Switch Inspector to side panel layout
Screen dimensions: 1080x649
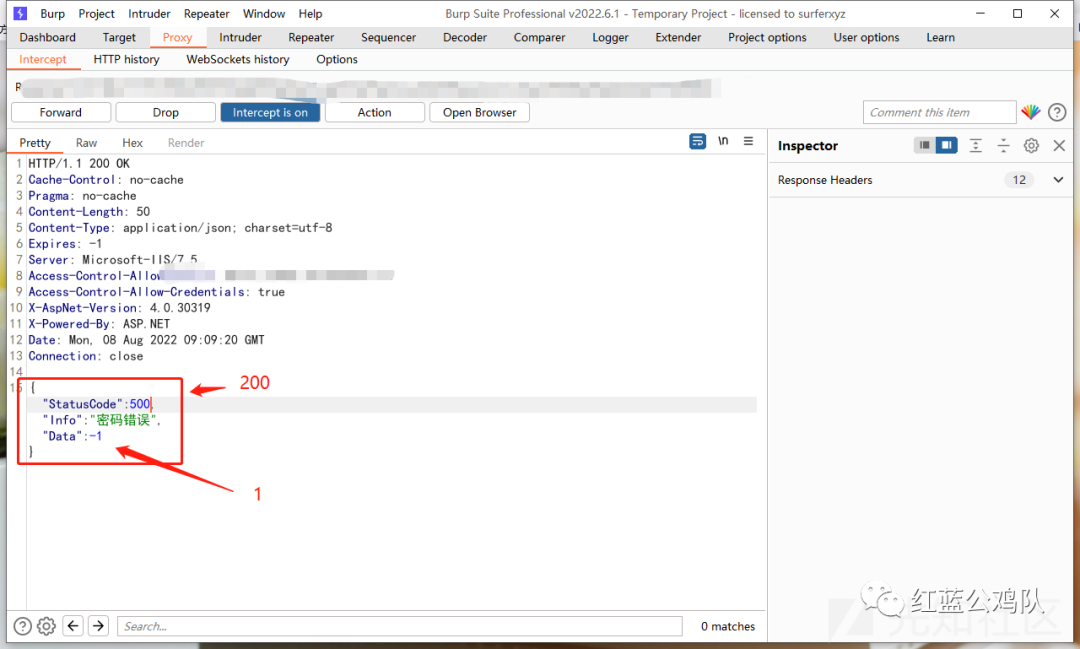(946, 145)
